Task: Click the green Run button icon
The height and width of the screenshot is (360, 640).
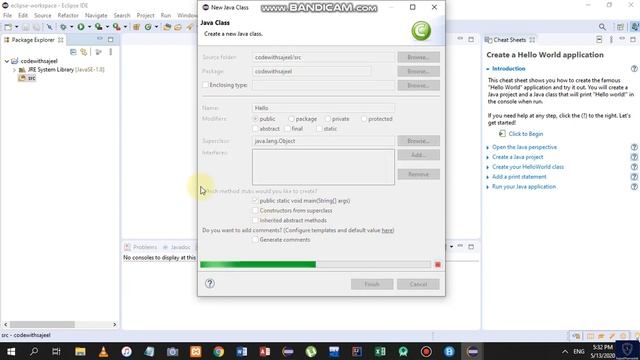Action: click(81, 27)
